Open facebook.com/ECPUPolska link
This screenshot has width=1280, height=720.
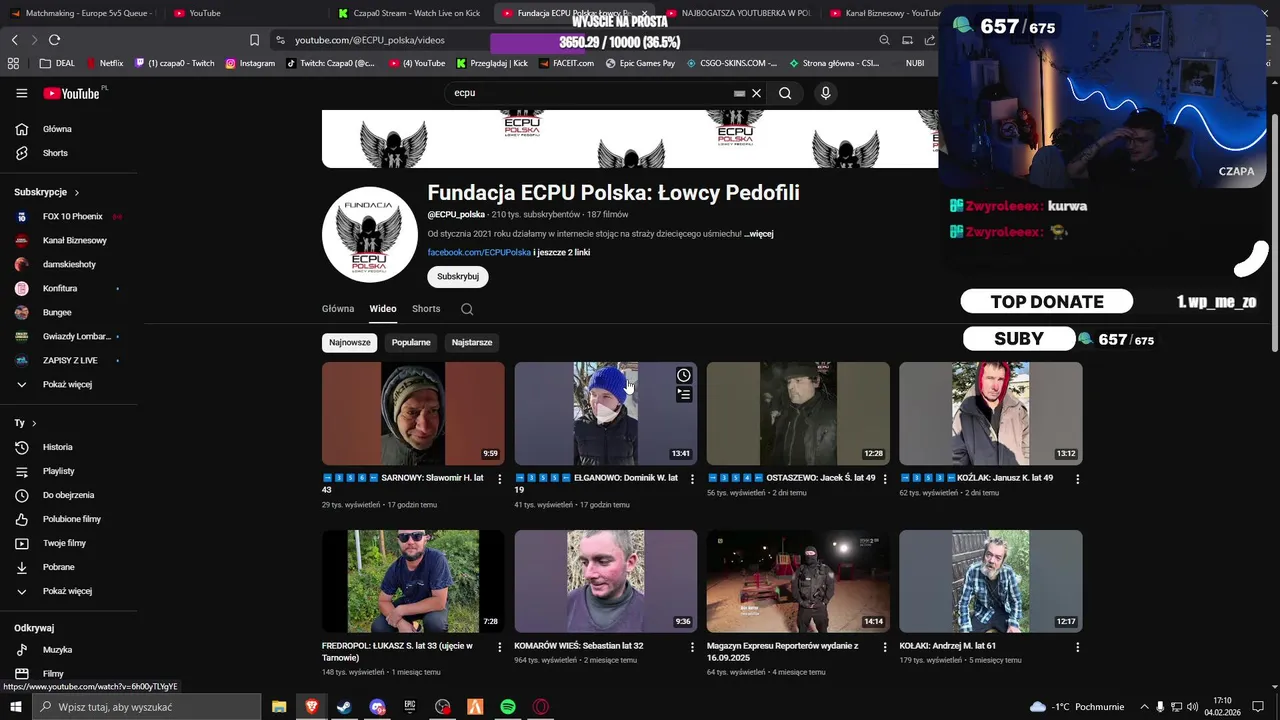pyautogui.click(x=479, y=253)
